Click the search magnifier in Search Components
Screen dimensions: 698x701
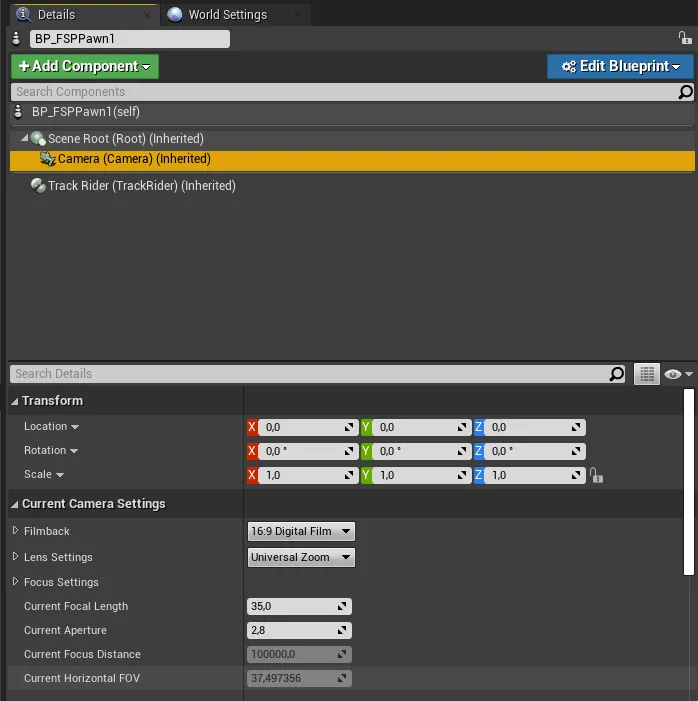pyautogui.click(x=685, y=92)
